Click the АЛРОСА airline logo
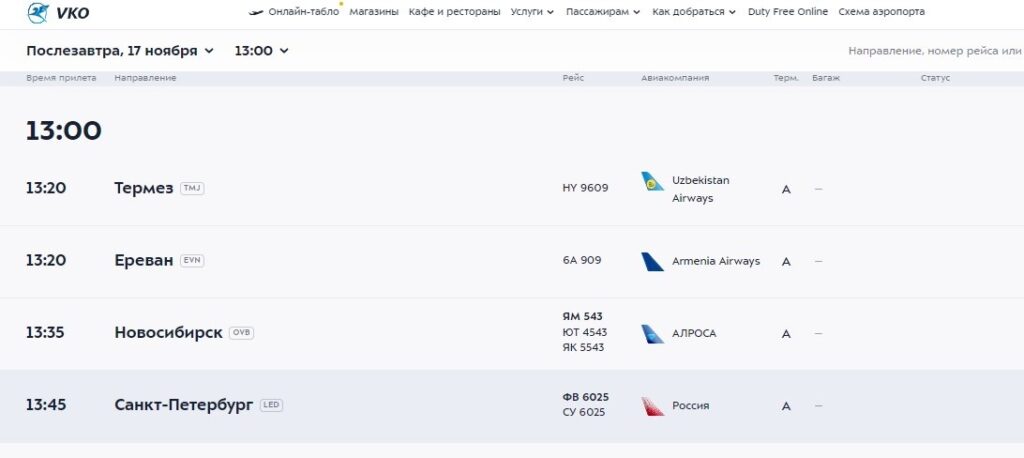The image size is (1024, 458). [652, 333]
